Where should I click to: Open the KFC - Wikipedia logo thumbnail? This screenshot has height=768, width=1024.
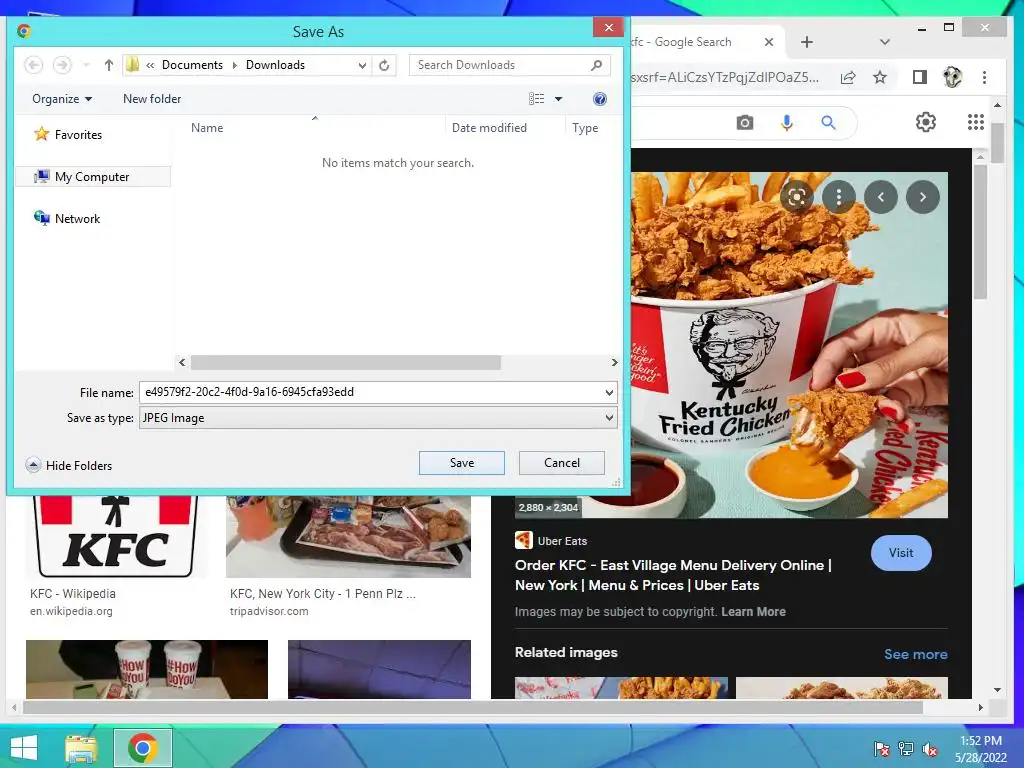[116, 537]
